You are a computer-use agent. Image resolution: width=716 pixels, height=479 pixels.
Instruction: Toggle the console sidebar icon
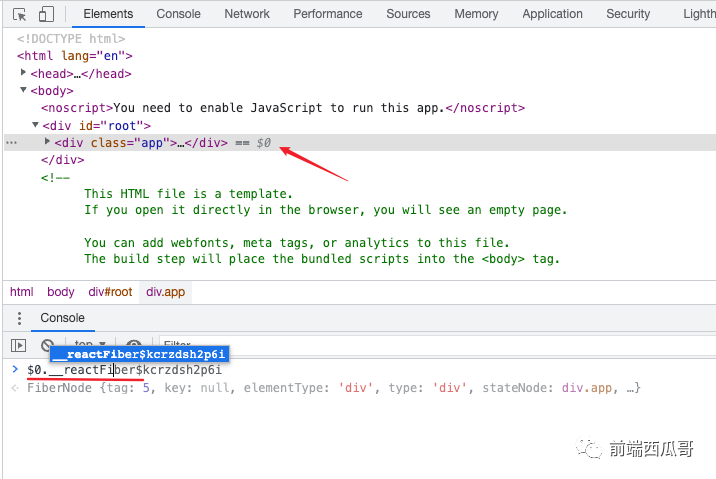tap(18, 346)
